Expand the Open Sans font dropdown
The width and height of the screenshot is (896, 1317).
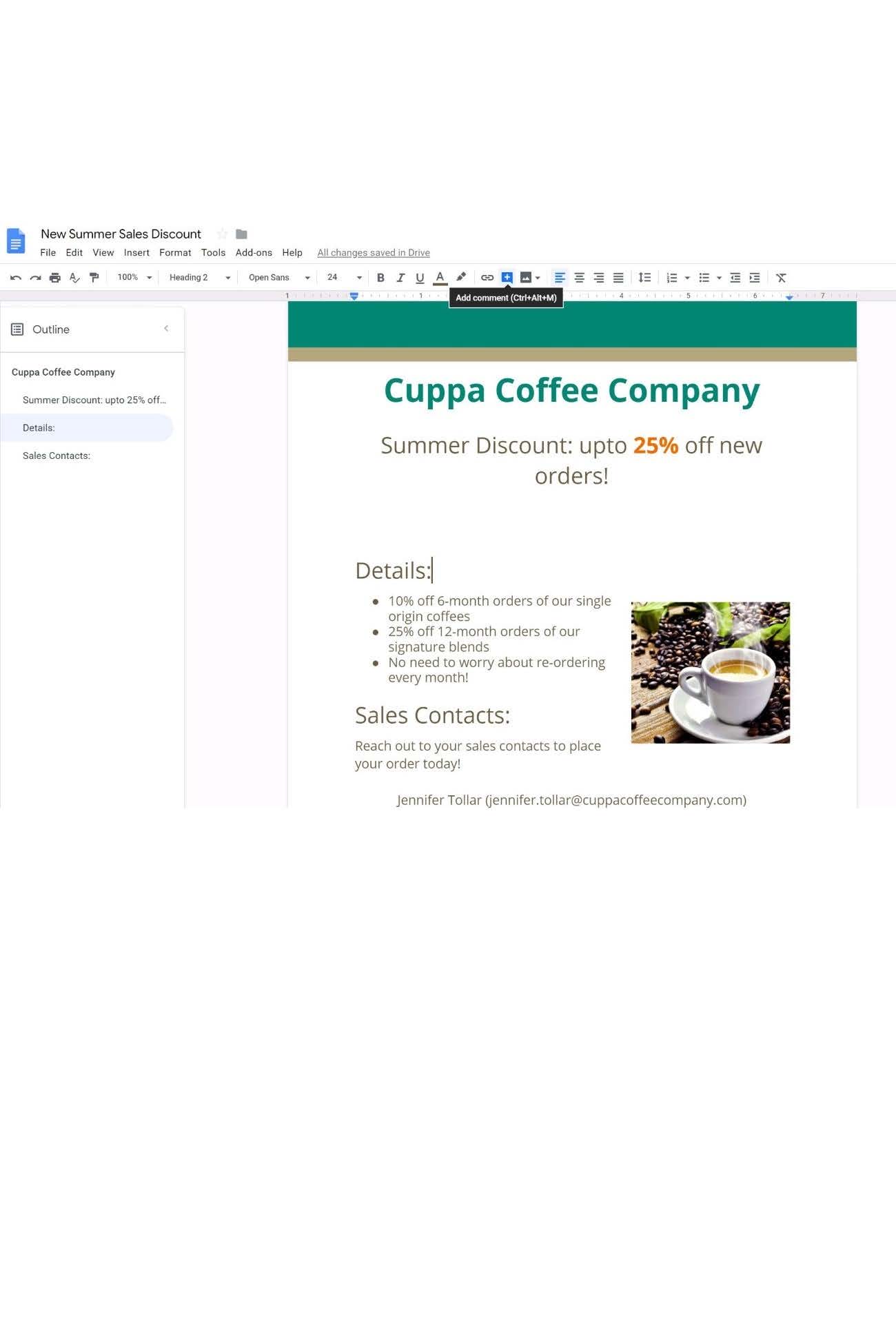tap(278, 278)
